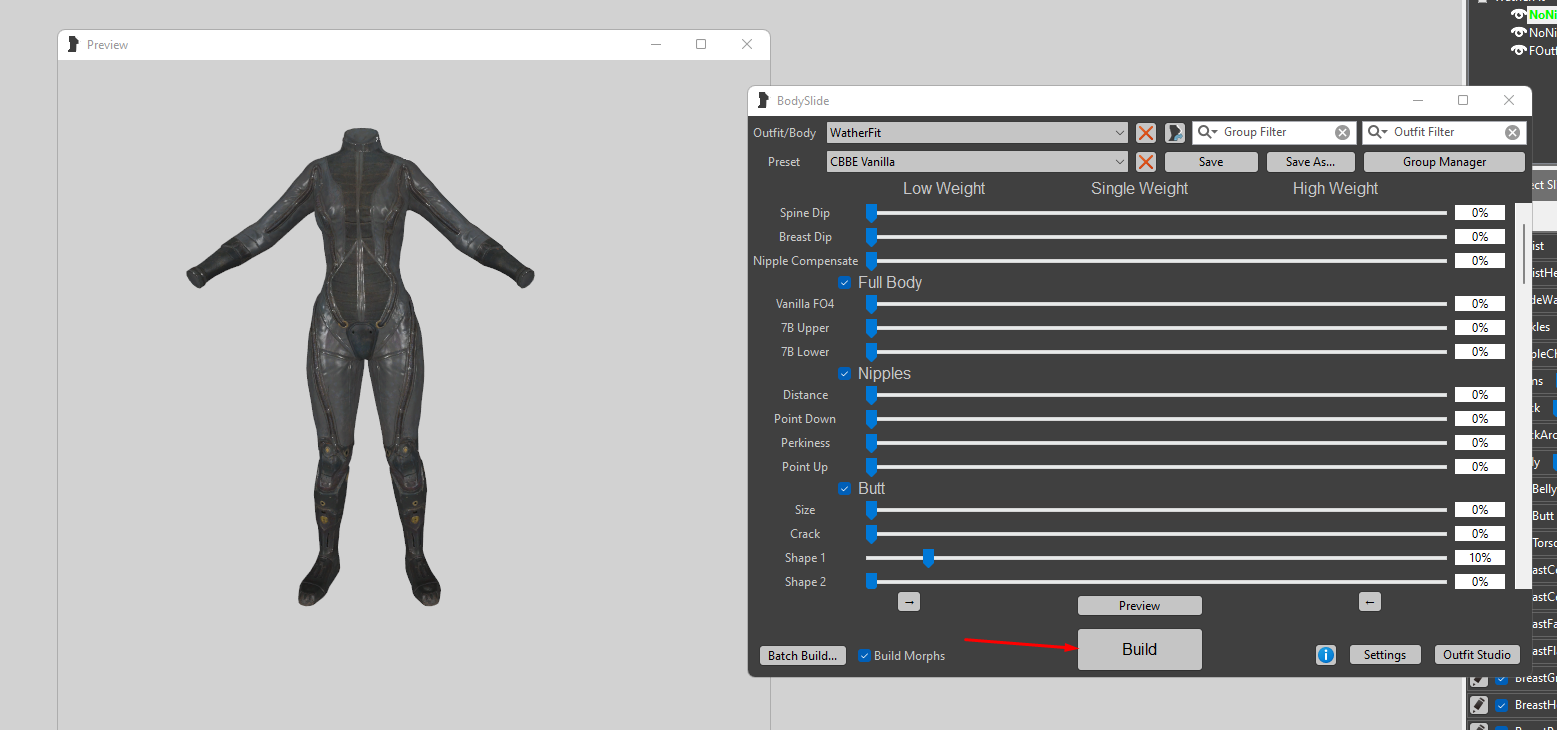Click the Preview window title icon
The height and width of the screenshot is (730, 1557).
point(73,44)
